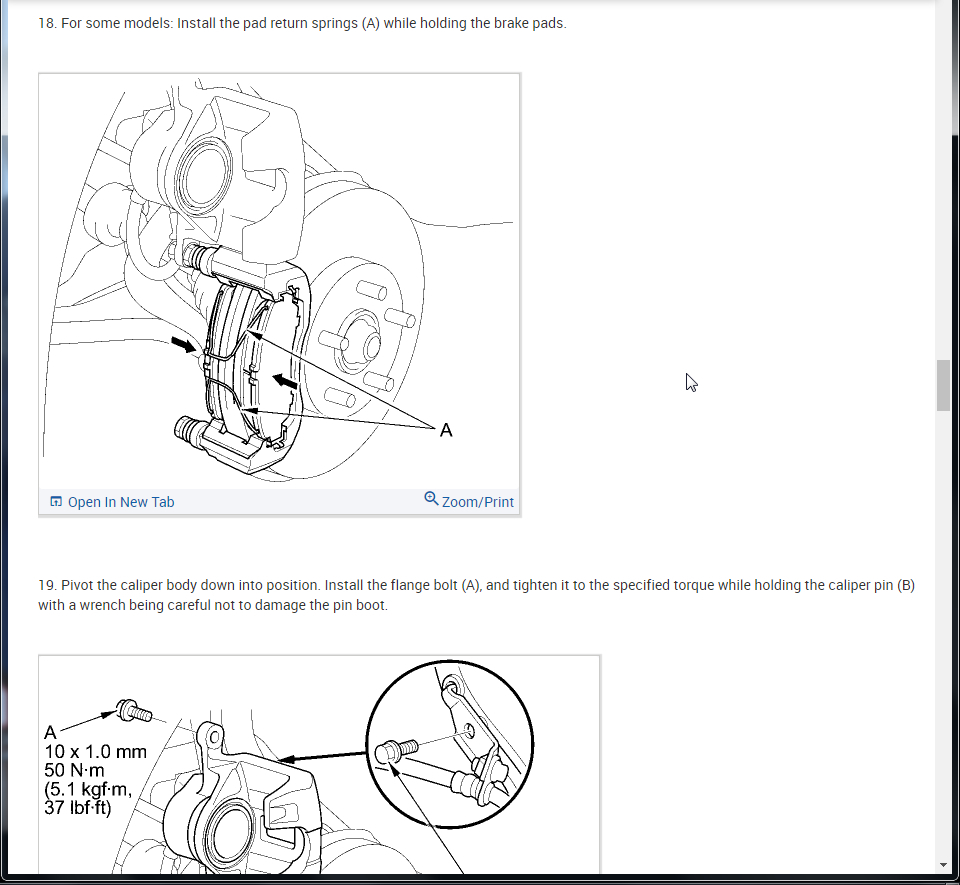Click the vertical scrollbar thumb

[x=943, y=386]
